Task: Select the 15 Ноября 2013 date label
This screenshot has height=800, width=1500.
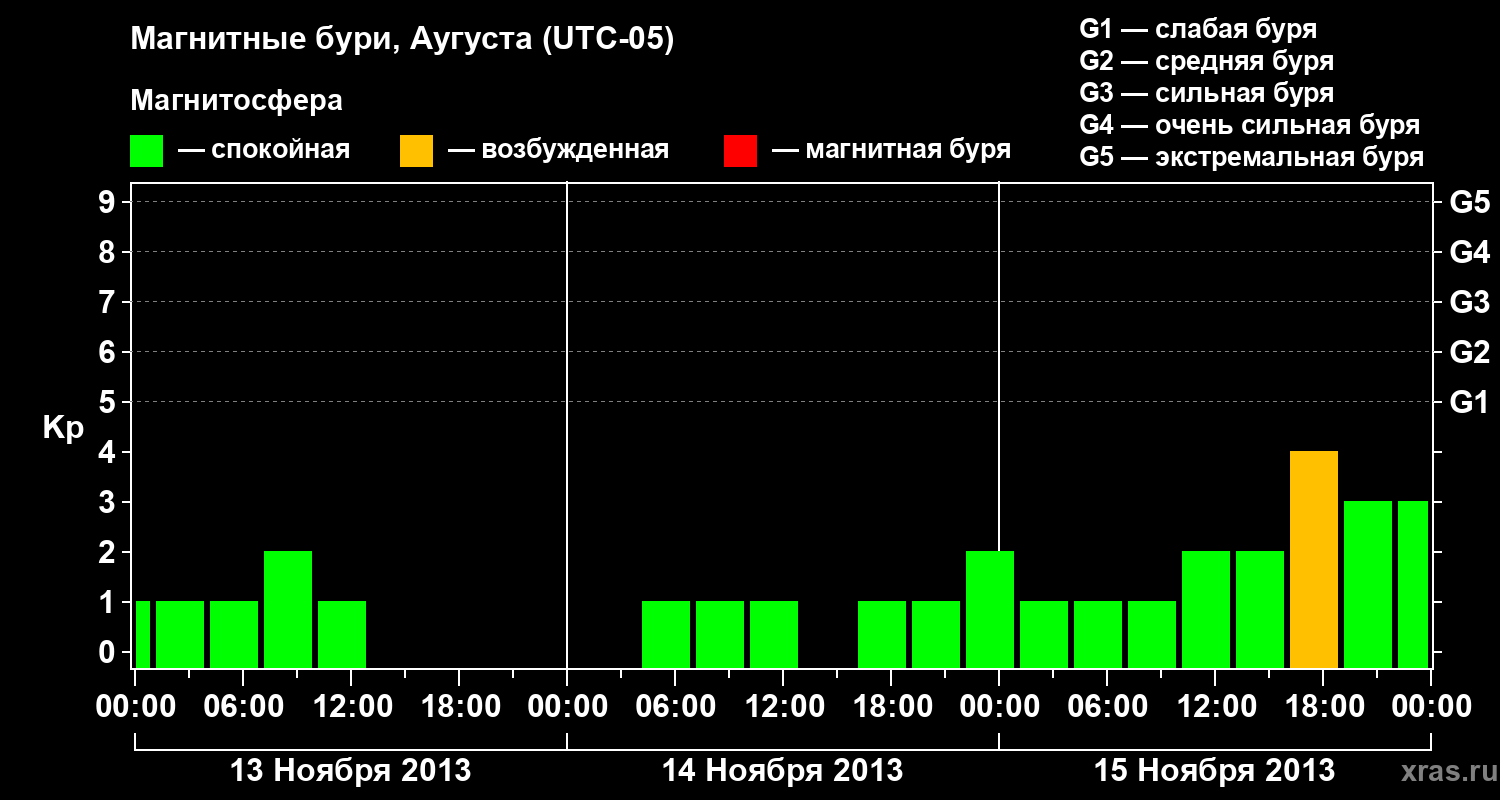Action: 1214,770
